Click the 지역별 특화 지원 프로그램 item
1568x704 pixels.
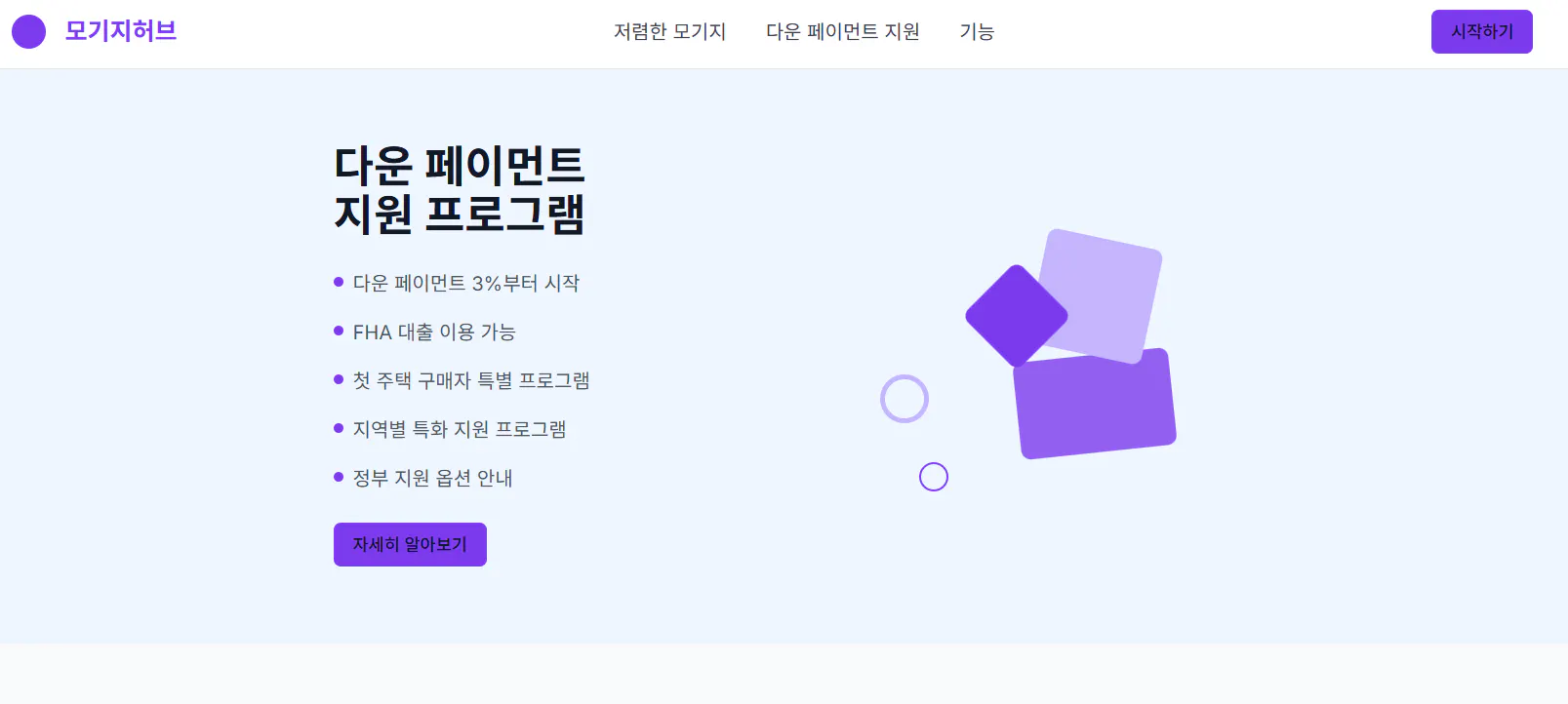click(461, 429)
